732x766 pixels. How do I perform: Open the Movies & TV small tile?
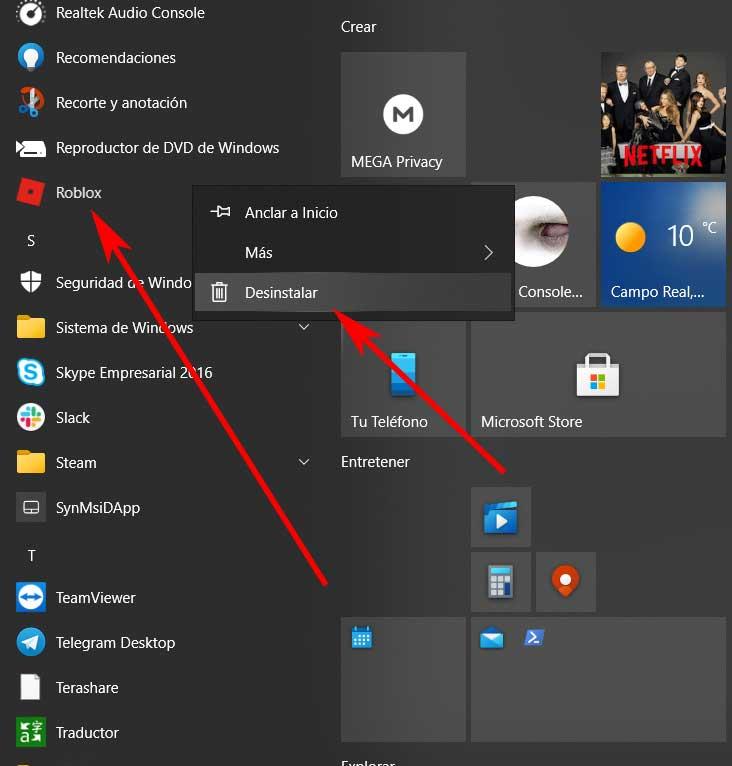[x=500, y=517]
